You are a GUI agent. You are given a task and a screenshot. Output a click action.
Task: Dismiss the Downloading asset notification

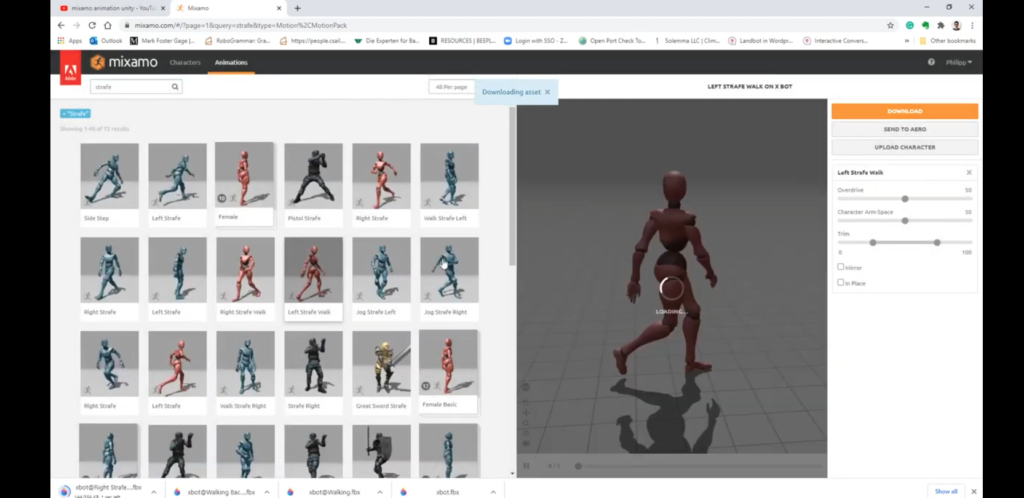549,92
